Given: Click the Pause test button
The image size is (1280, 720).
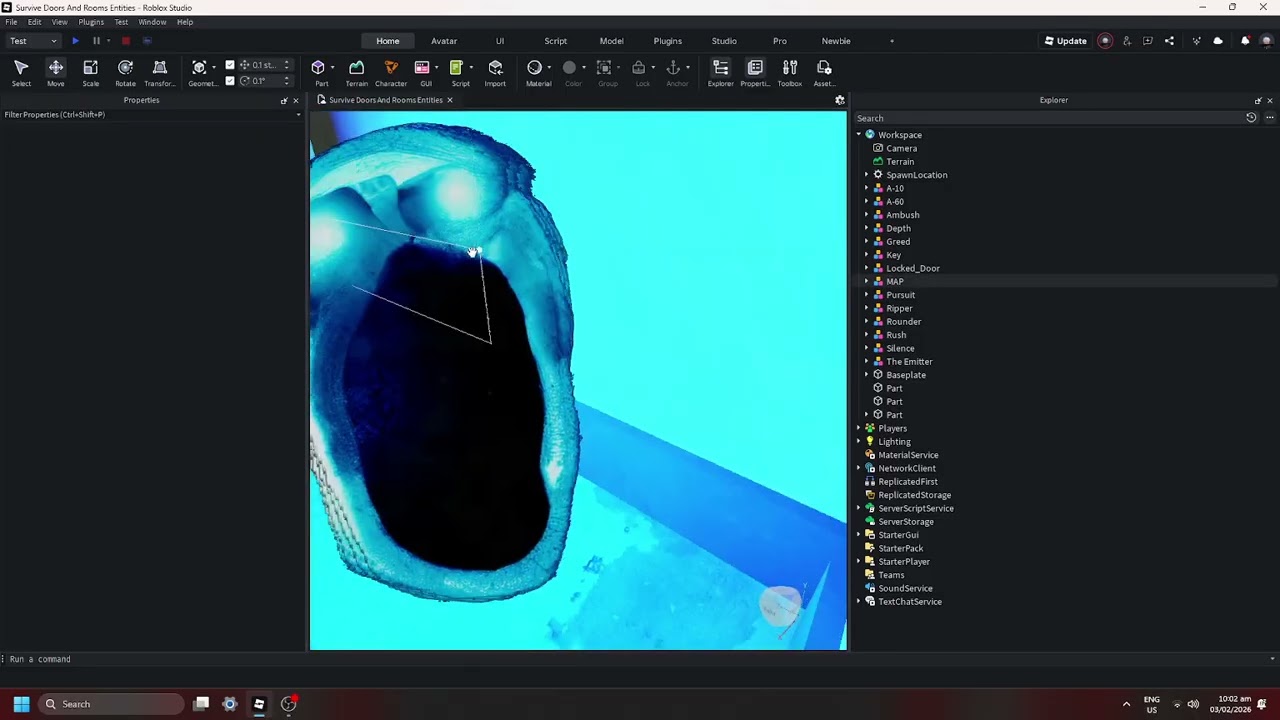Looking at the screenshot, I should tap(96, 41).
